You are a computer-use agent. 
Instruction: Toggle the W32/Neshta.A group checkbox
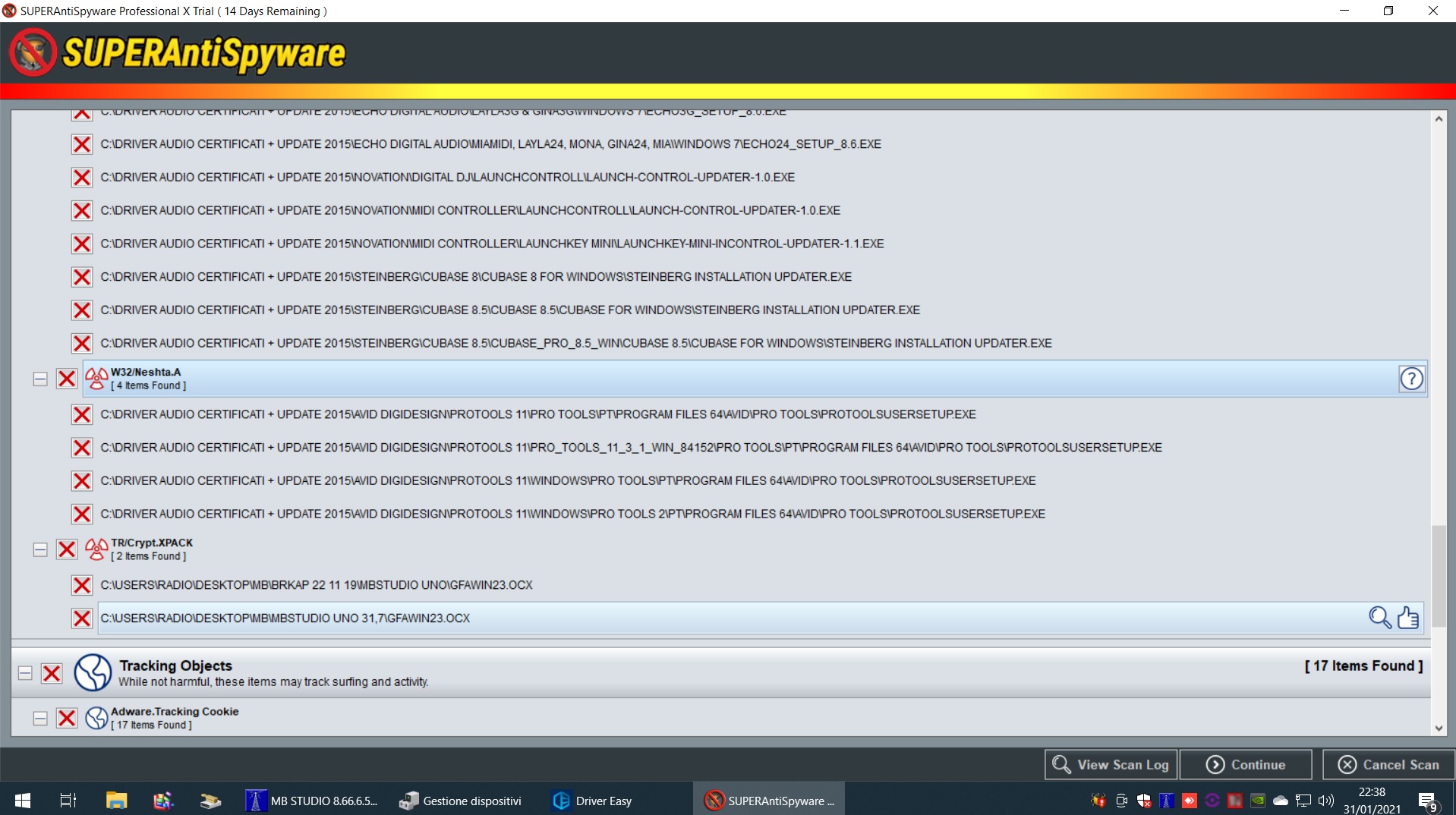click(67, 379)
